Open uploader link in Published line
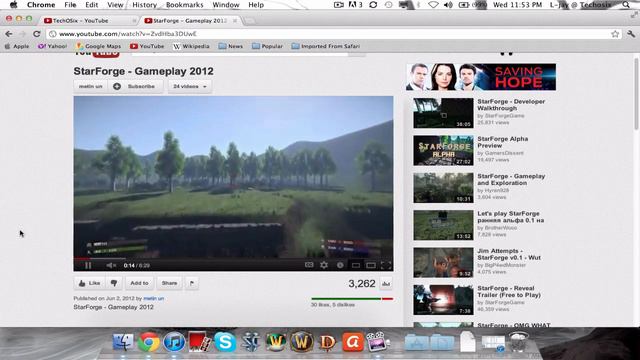Viewport: 640px width, 360px height. coord(153,298)
